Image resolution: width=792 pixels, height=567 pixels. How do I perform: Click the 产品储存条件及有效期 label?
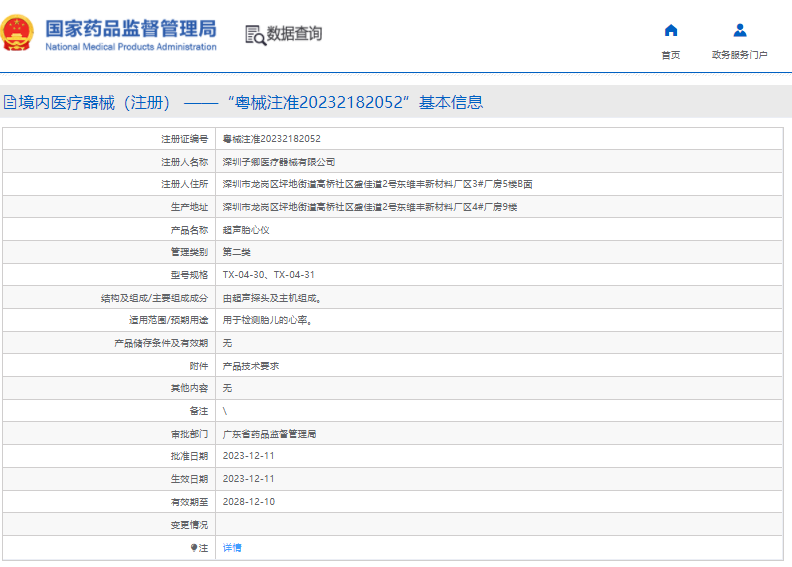161,343
